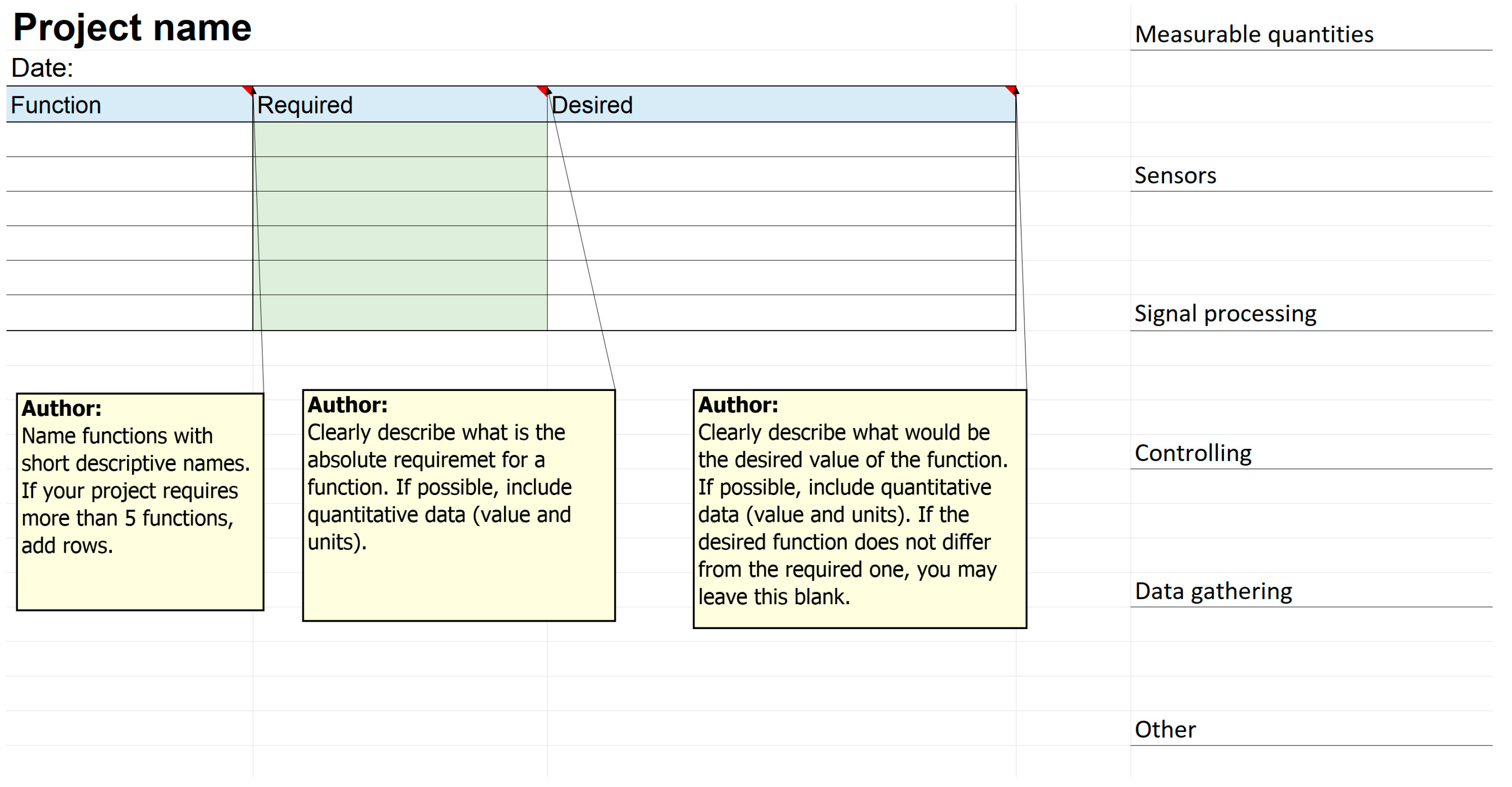Viewport: 1512px width, 787px height.
Task: Select the Desired column header cell
Action: point(781,106)
